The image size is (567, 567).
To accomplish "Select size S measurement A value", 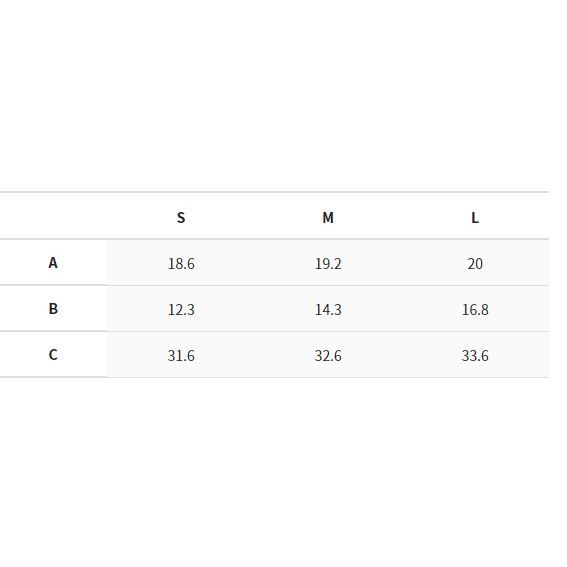I will (181, 263).
